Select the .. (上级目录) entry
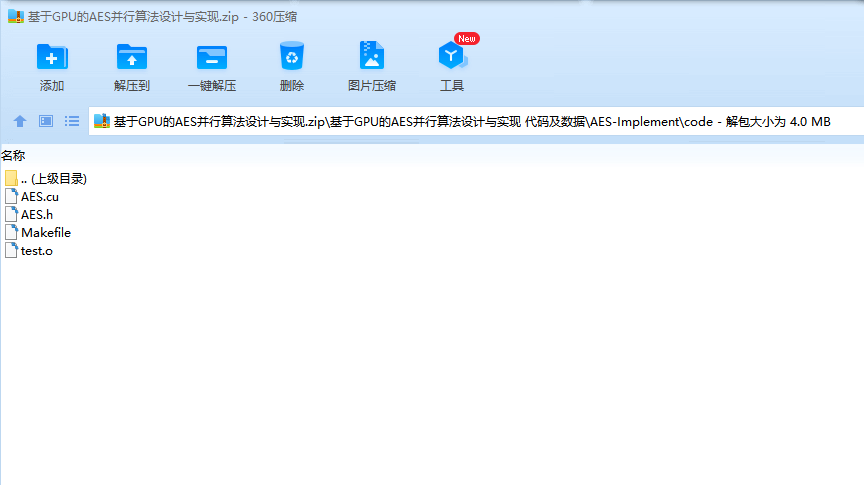This screenshot has height=485, width=864. pos(54,179)
